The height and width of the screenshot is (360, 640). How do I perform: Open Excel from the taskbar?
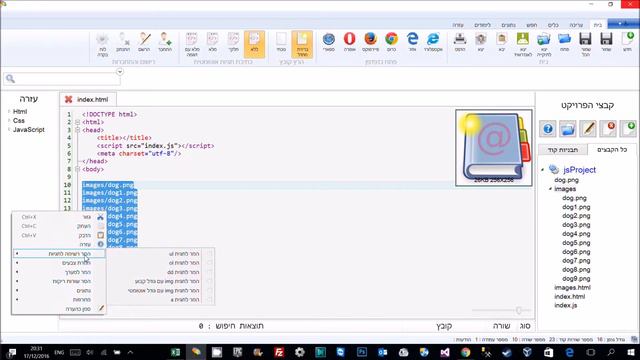[176, 352]
